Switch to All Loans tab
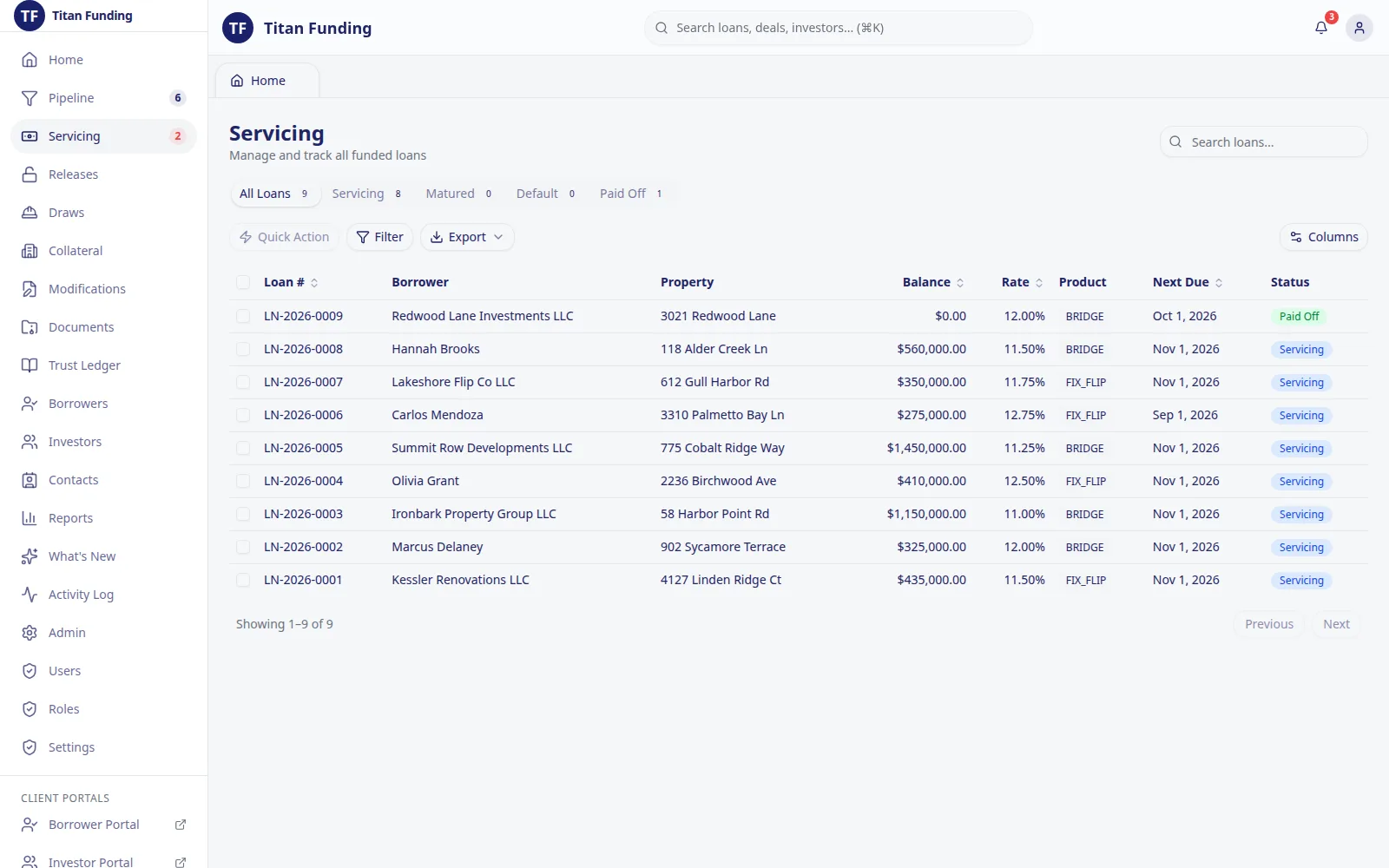 [x=275, y=194]
